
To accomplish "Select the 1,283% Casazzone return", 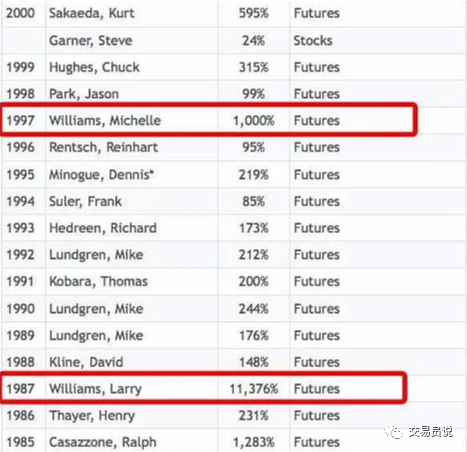I will pos(254,442).
